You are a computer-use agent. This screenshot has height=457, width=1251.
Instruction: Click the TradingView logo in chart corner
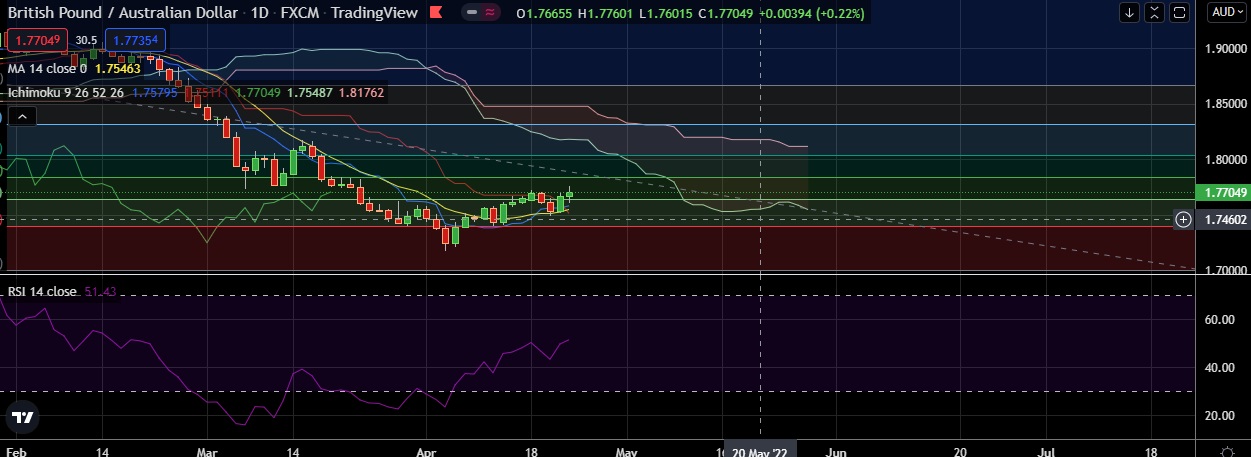click(23, 416)
